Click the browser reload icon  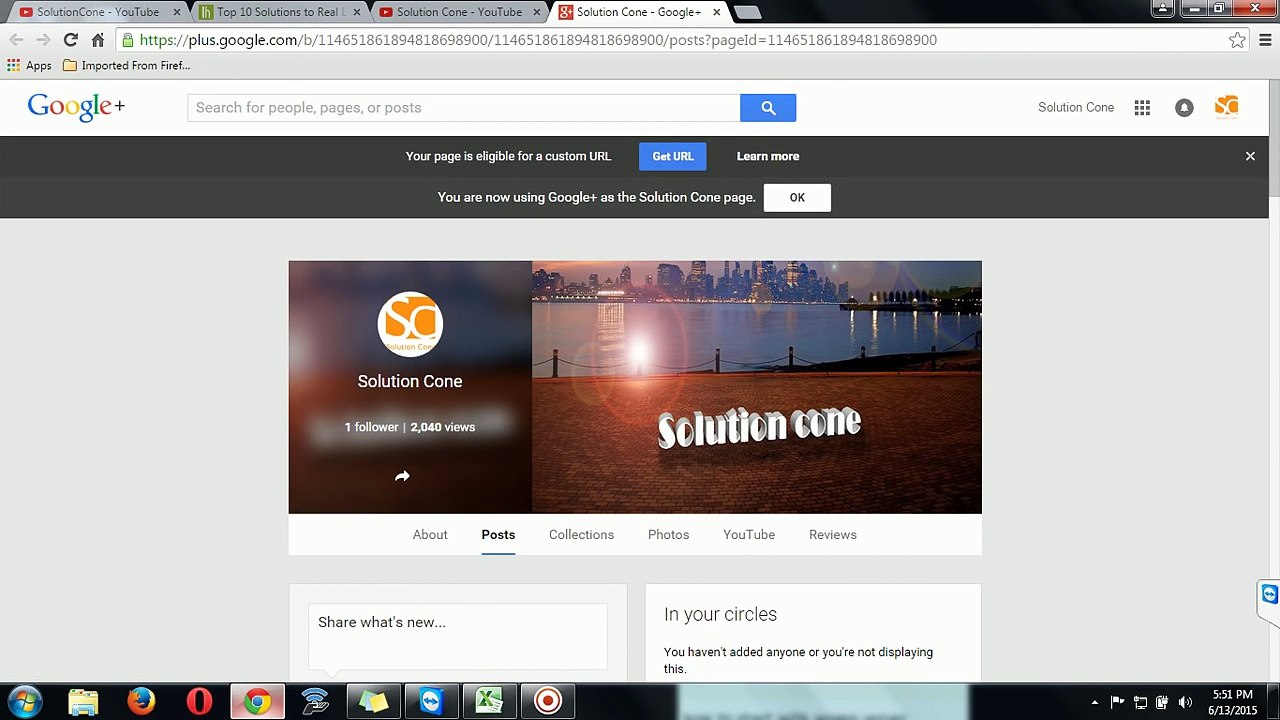pos(70,40)
